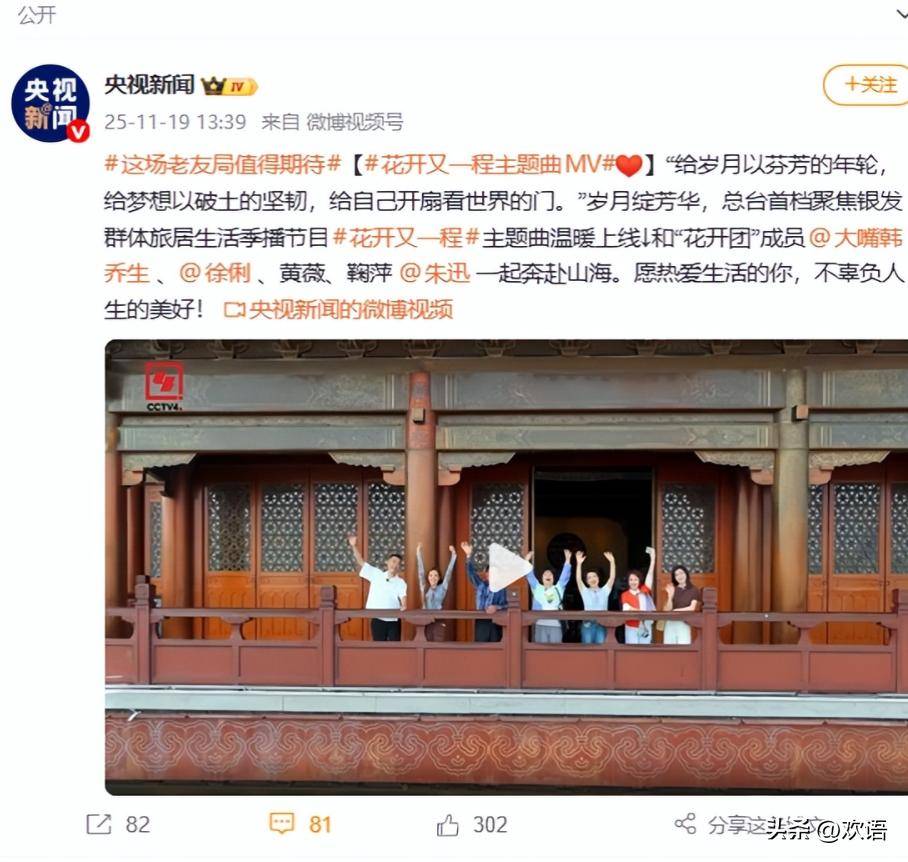This screenshot has width=908, height=862.
Task: Like the post with the thumbs-up icon
Action: click(448, 824)
